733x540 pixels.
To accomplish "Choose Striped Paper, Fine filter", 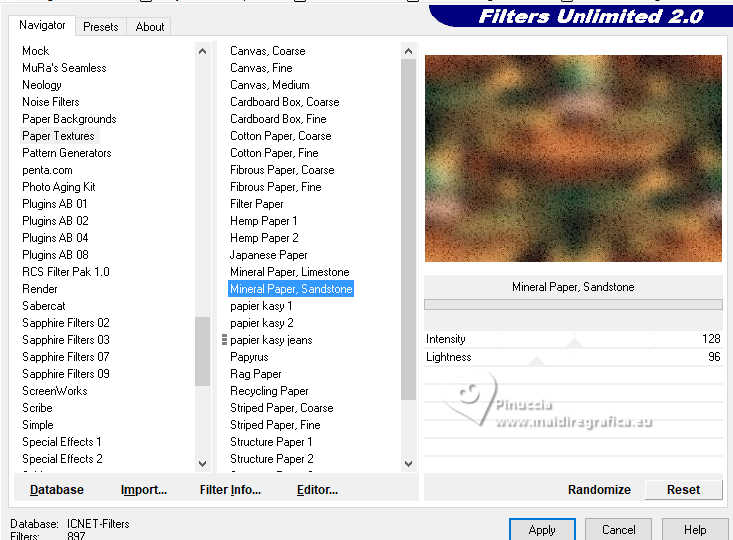I will pos(275,425).
